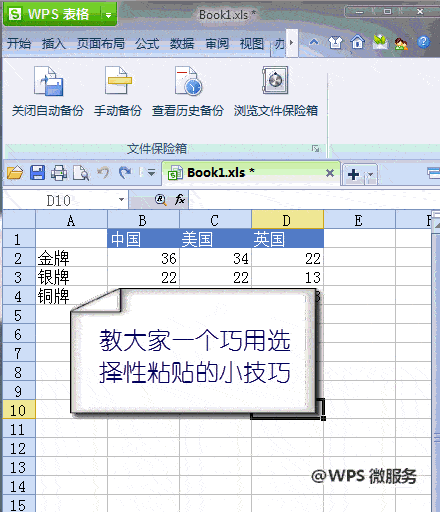This screenshot has height=512, width=440.
Task: Select column B header
Action: (143, 220)
